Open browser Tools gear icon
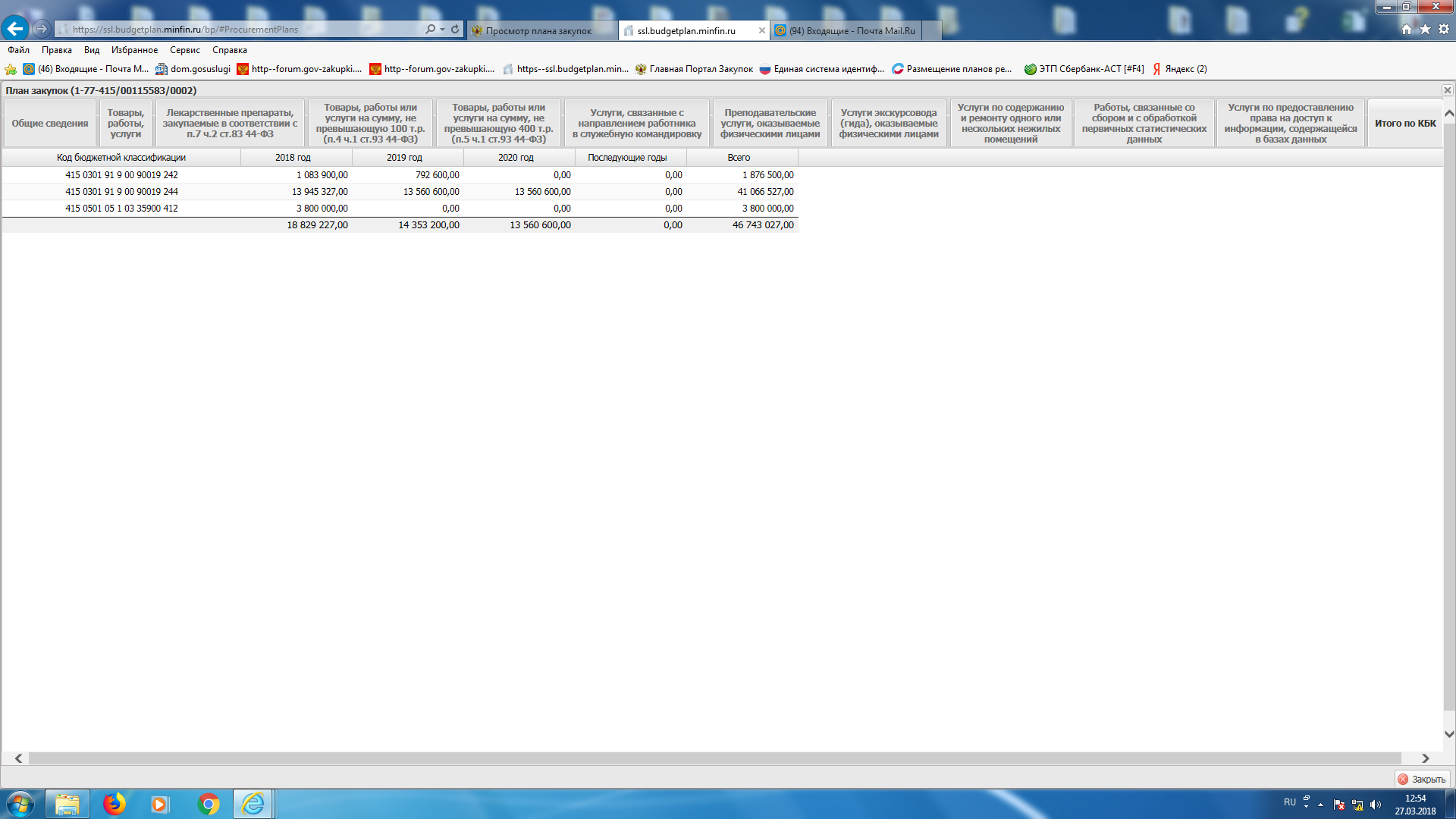 pyautogui.click(x=1444, y=29)
